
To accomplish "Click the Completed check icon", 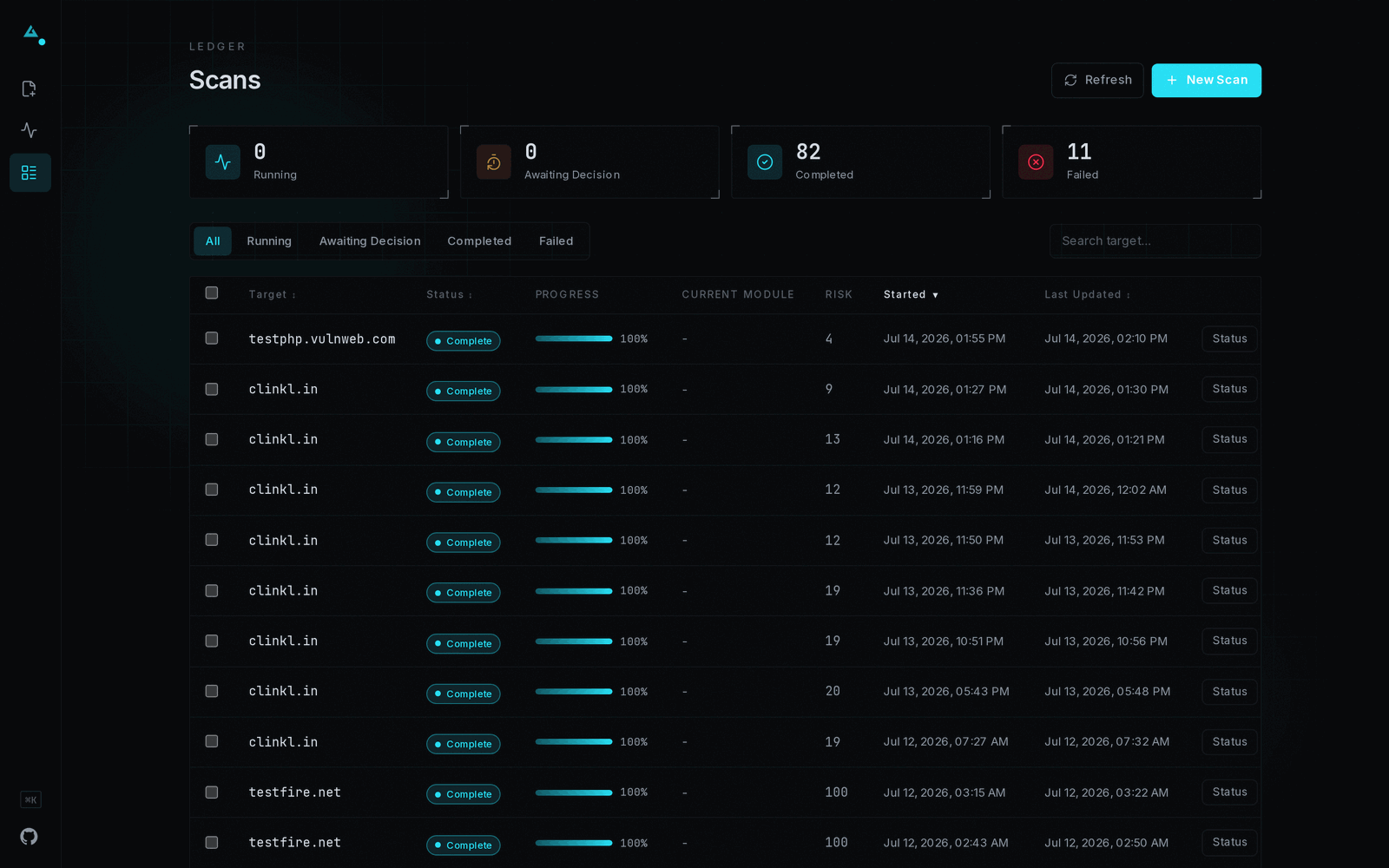I will click(765, 162).
